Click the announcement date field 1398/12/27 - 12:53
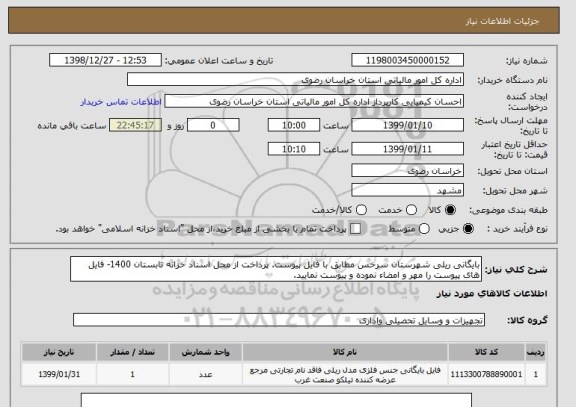Viewport: 576px width, 407px height. point(105,60)
